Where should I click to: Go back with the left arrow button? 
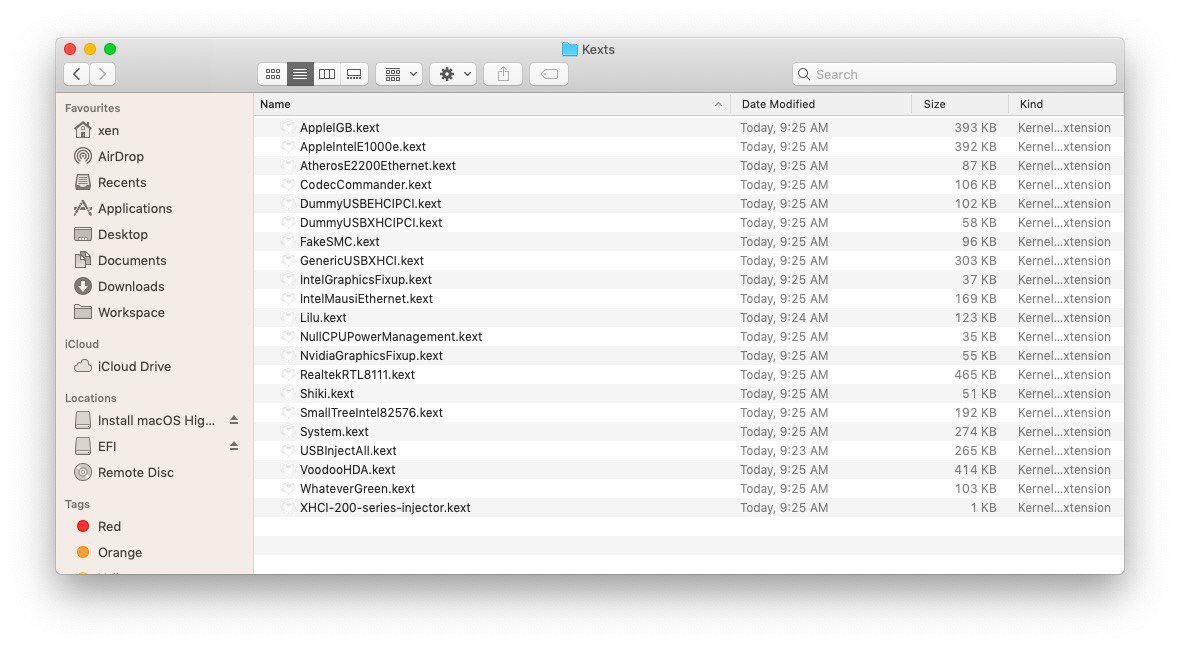pyautogui.click(x=77, y=74)
